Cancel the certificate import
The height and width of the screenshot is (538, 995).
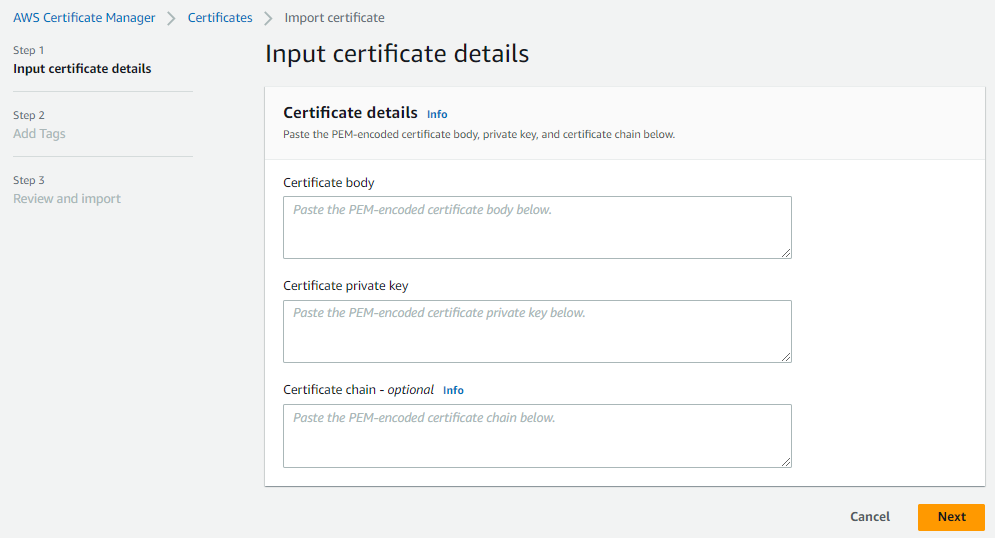[x=870, y=517]
